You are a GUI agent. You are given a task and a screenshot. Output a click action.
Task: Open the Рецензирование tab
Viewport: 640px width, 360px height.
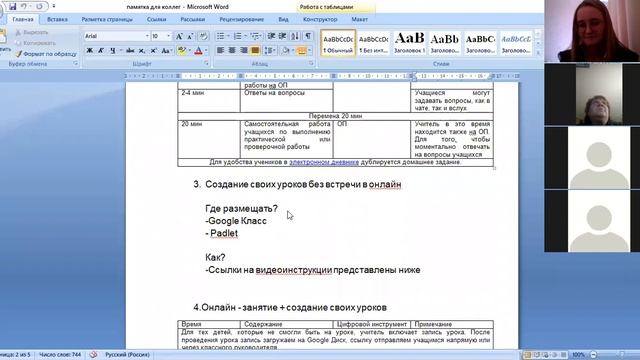coord(242,19)
